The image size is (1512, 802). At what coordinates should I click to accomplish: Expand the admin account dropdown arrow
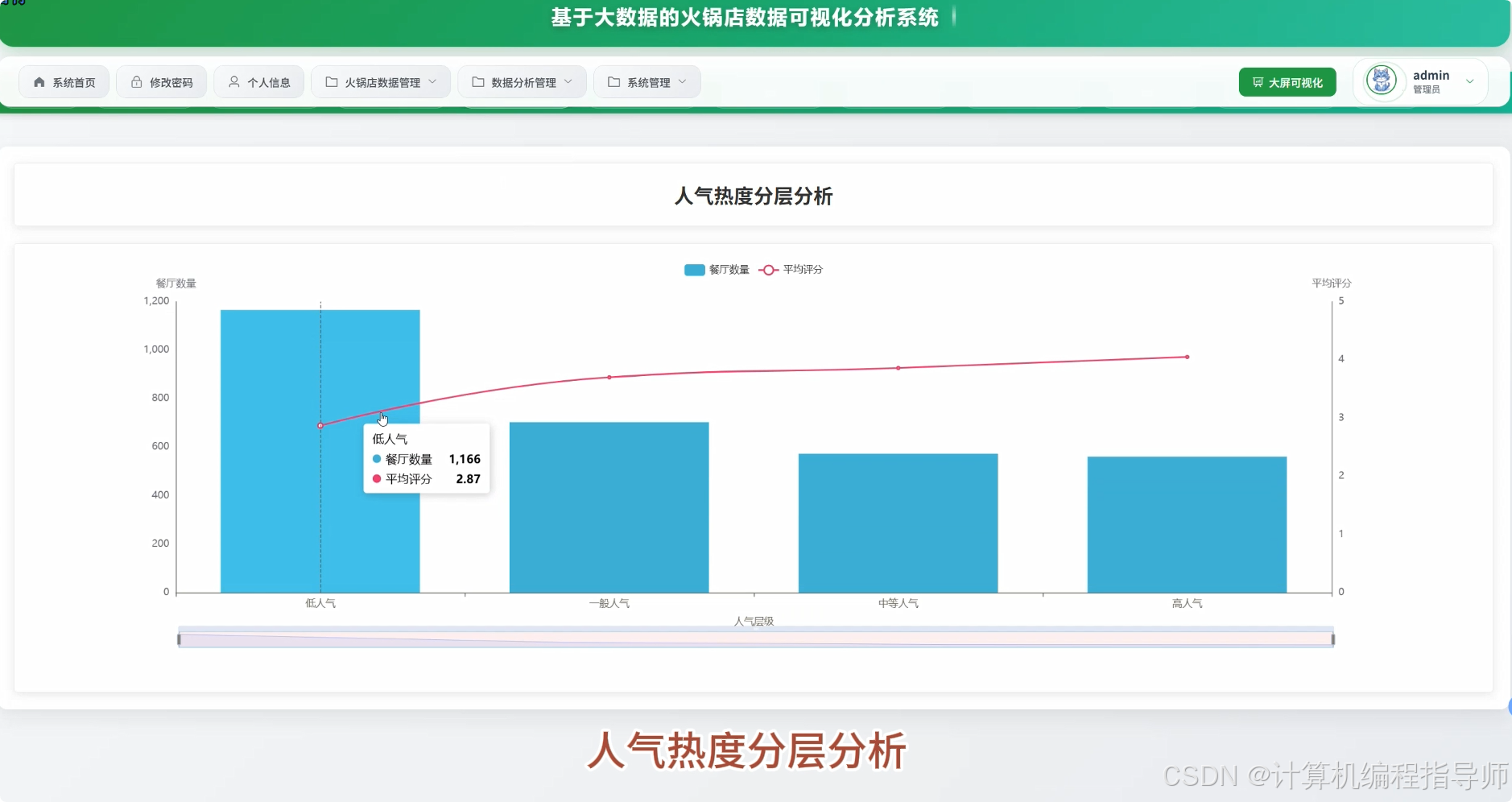click(1470, 81)
